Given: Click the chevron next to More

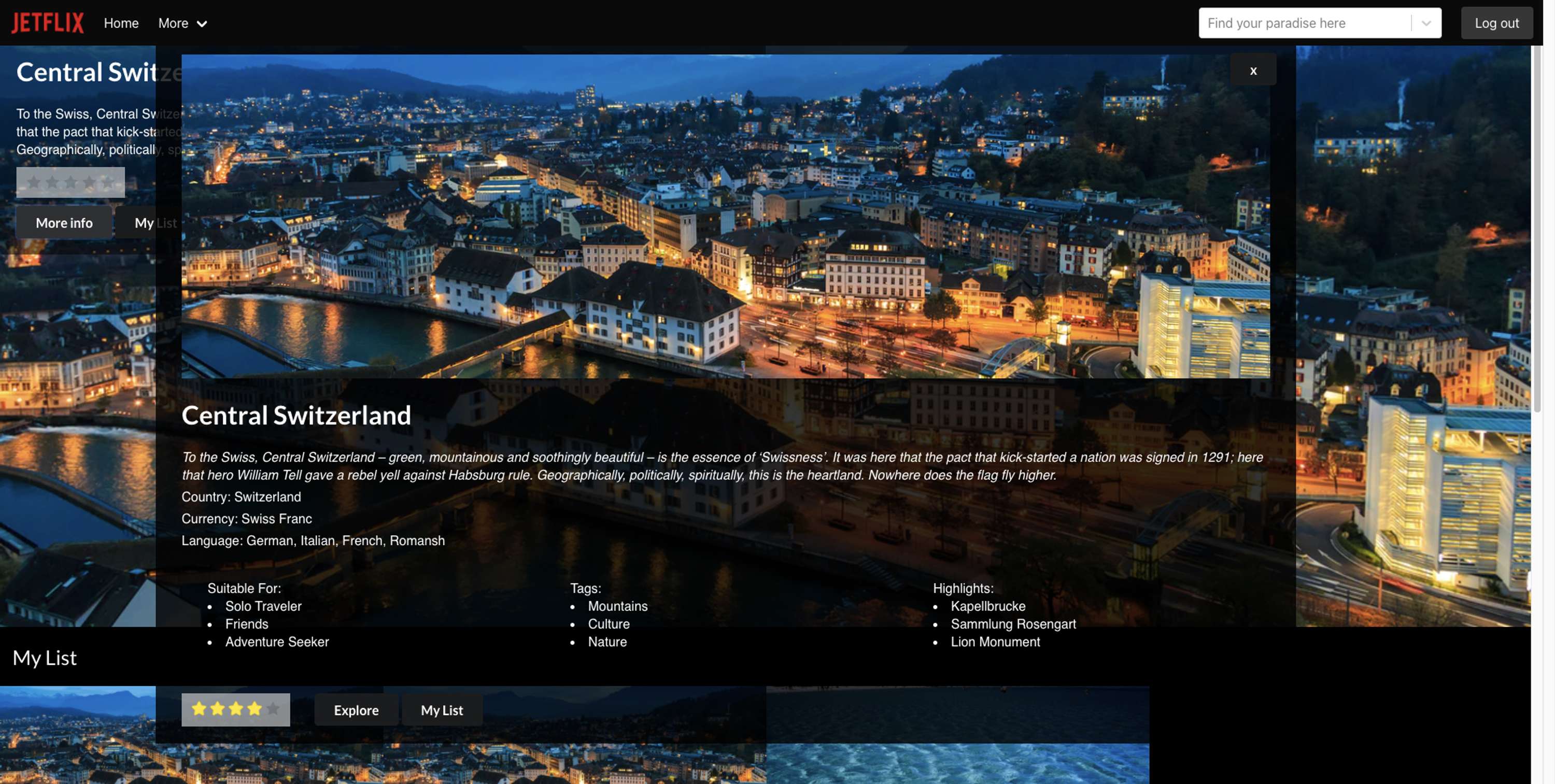Looking at the screenshot, I should tap(202, 23).
